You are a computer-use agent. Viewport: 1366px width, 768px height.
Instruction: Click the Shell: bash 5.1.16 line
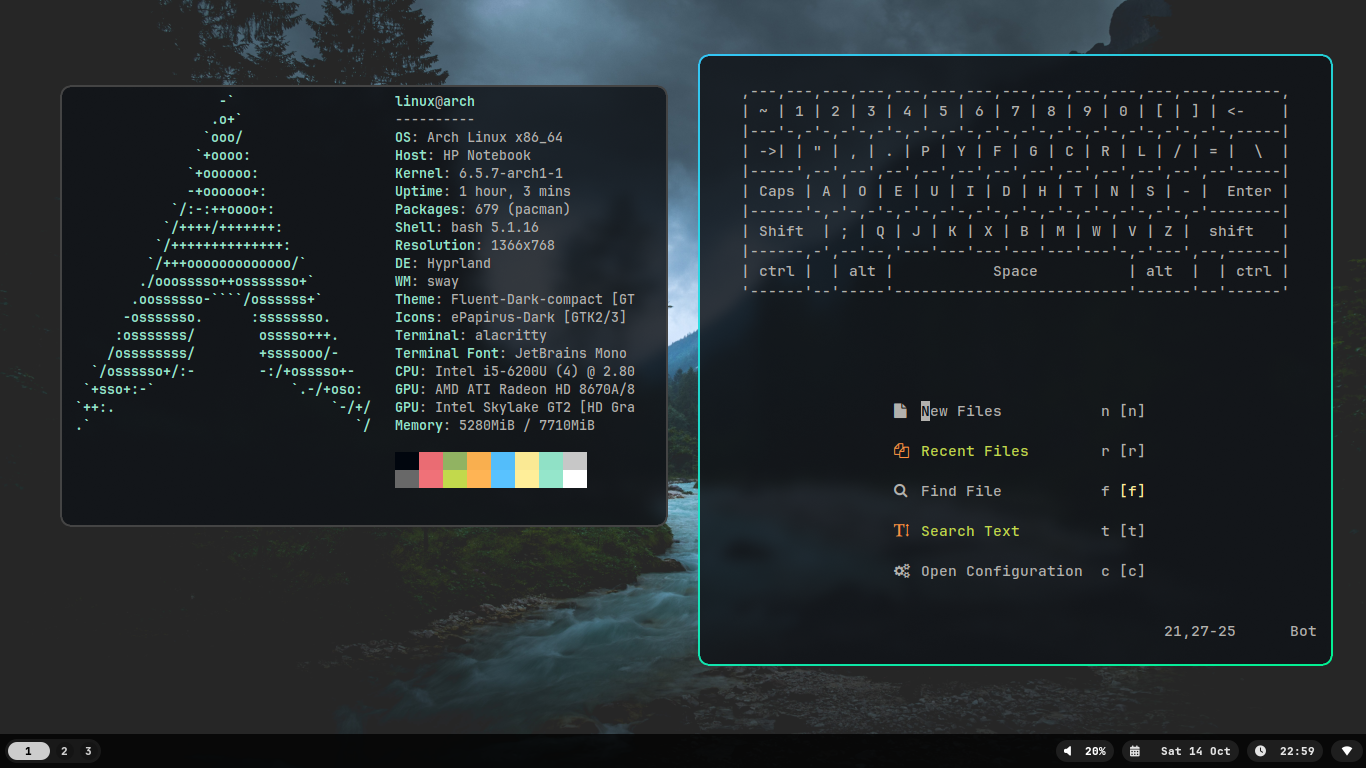click(467, 227)
